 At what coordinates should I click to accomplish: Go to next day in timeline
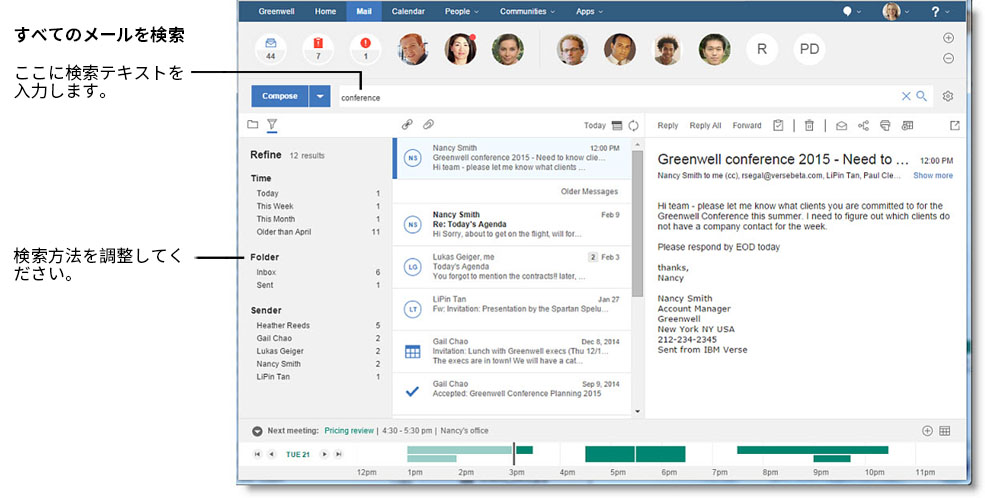coord(324,454)
